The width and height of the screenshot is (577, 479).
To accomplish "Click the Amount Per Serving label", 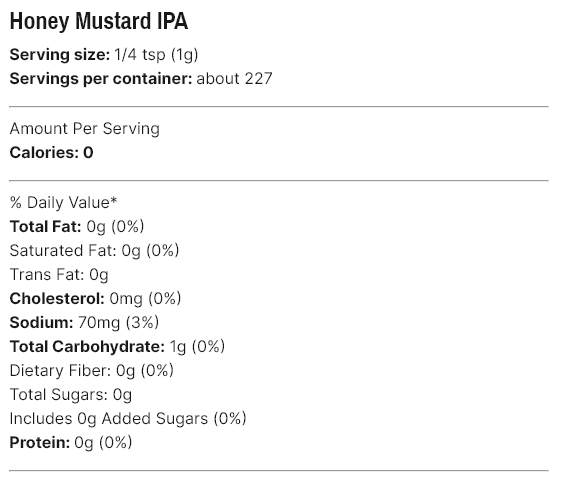I will (x=85, y=129).
